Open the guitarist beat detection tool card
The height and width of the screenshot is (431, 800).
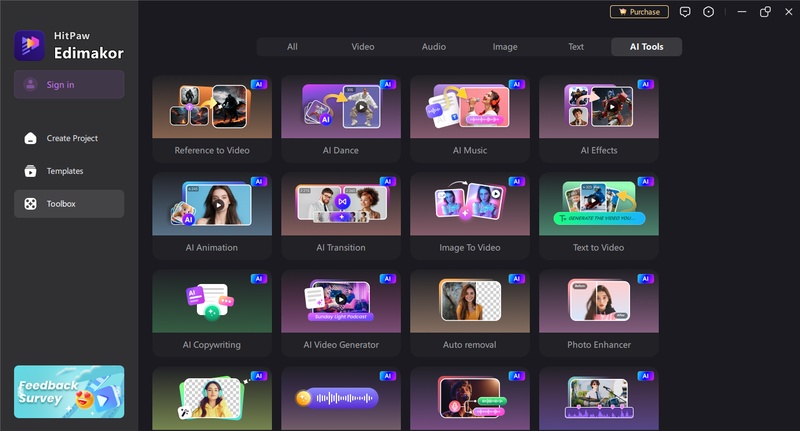tap(599, 399)
